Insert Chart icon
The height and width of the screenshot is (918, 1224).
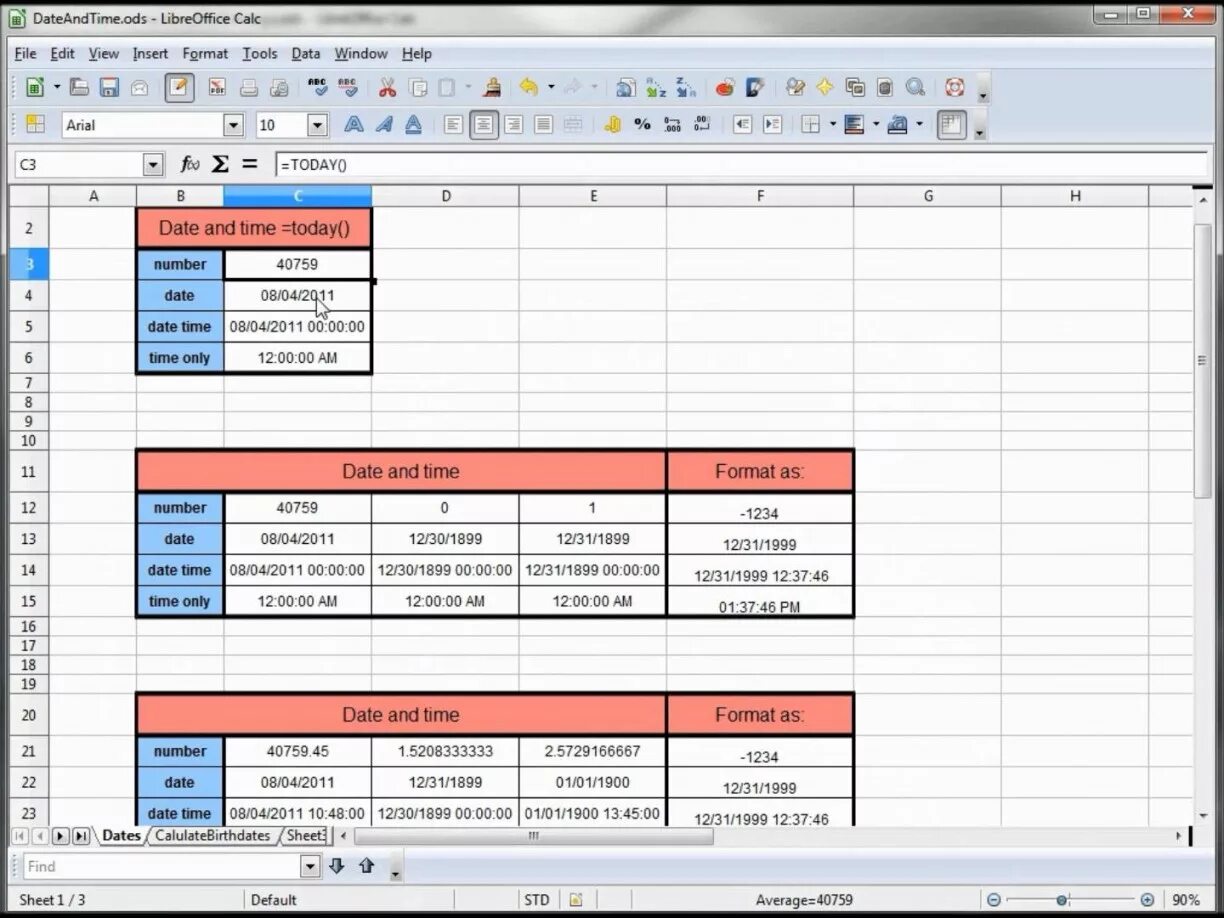click(725, 87)
